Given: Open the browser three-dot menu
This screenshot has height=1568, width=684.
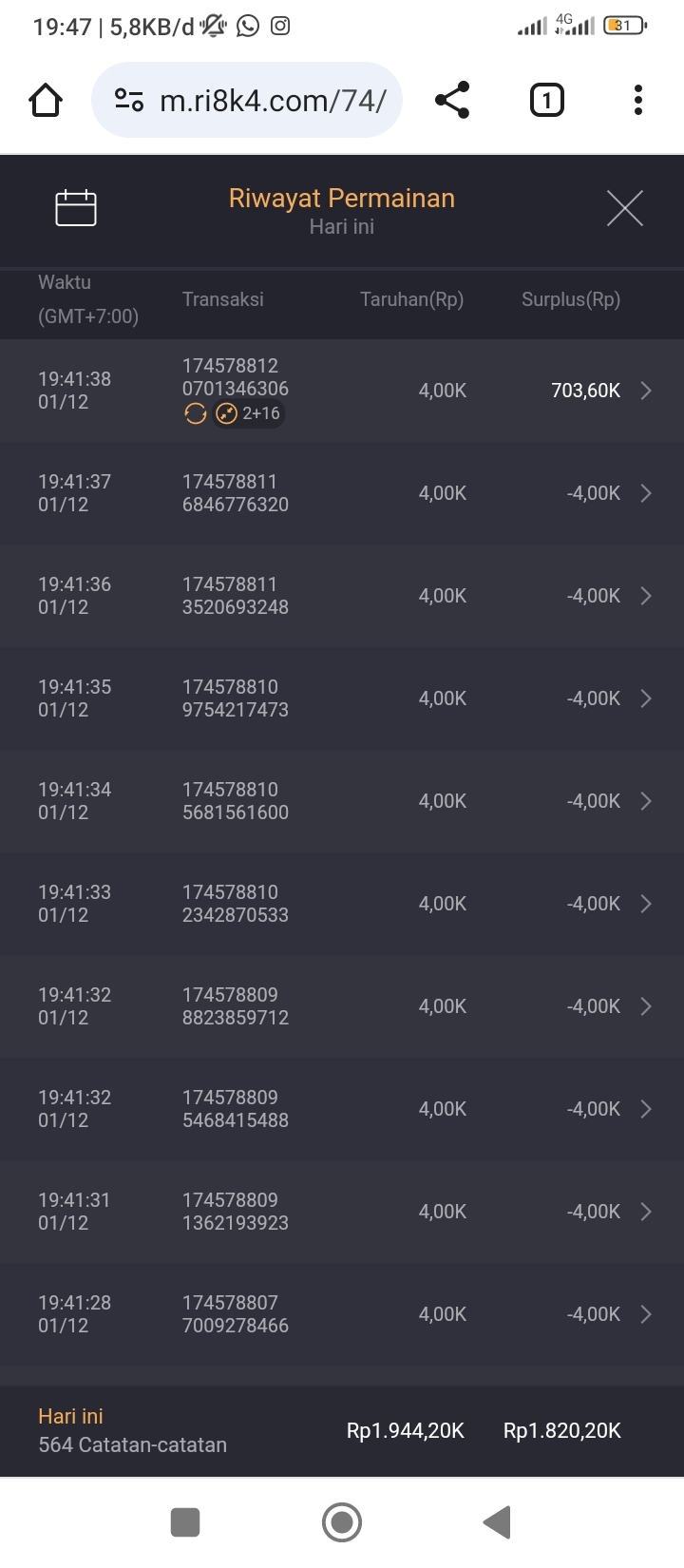Looking at the screenshot, I should [637, 100].
